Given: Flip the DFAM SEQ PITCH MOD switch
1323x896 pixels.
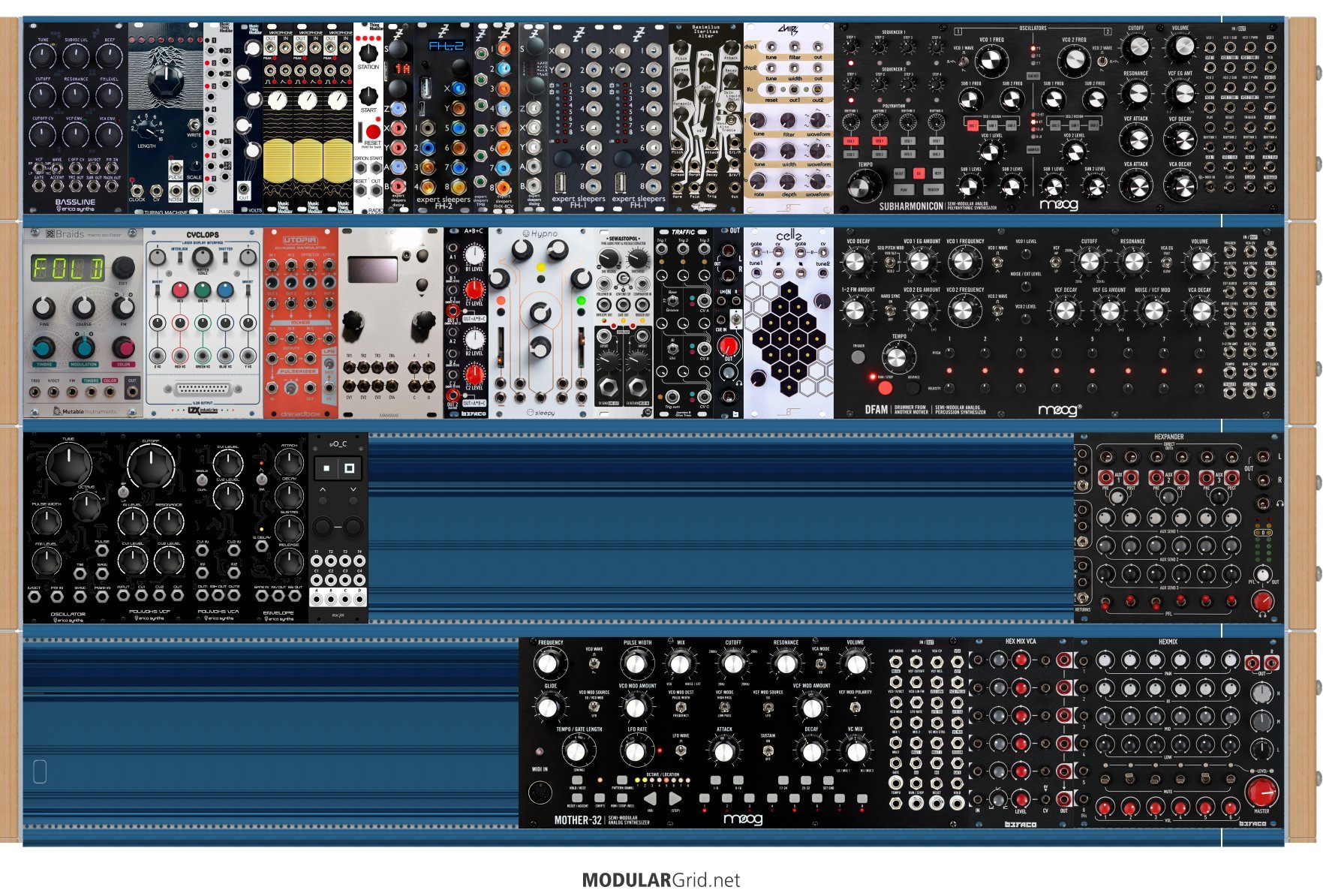Looking at the screenshot, I should pyautogui.click(x=890, y=262).
